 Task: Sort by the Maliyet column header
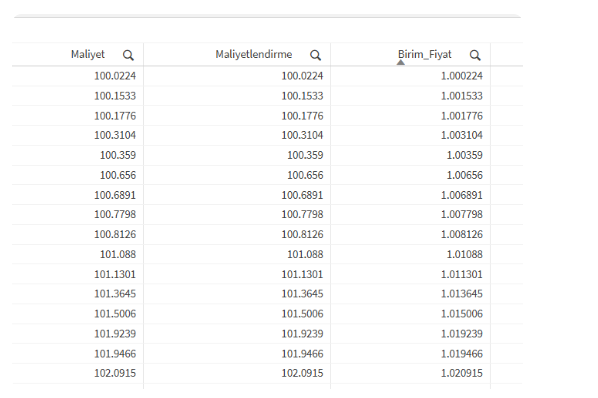point(88,55)
